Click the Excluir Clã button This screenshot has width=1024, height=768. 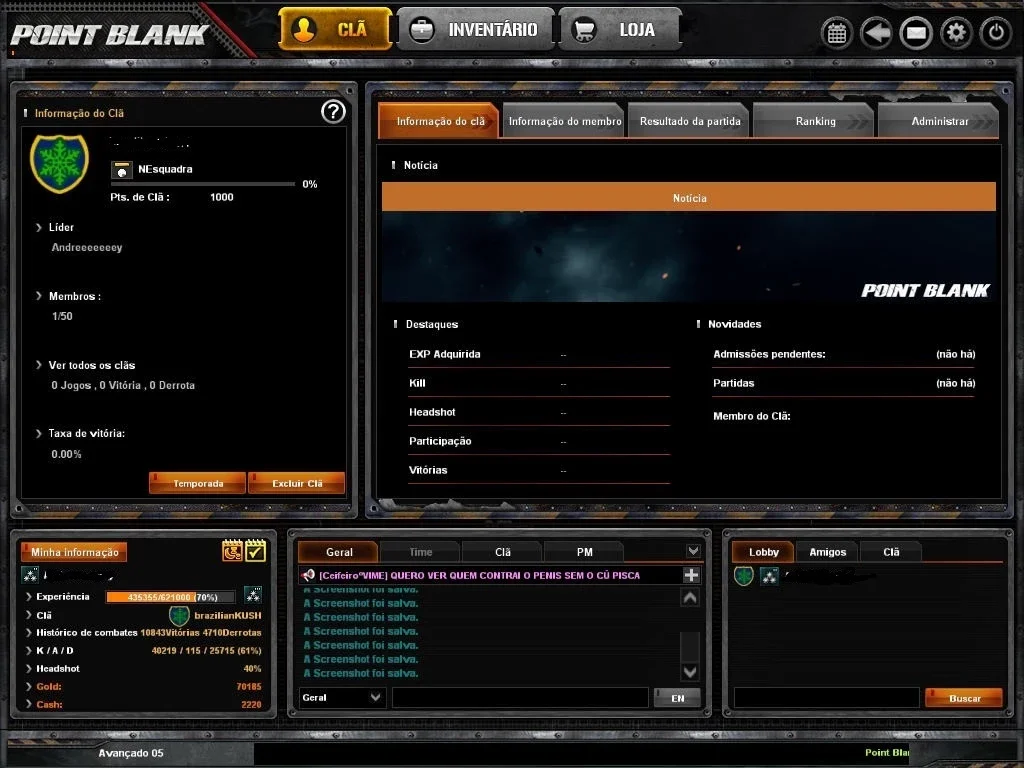tap(296, 483)
